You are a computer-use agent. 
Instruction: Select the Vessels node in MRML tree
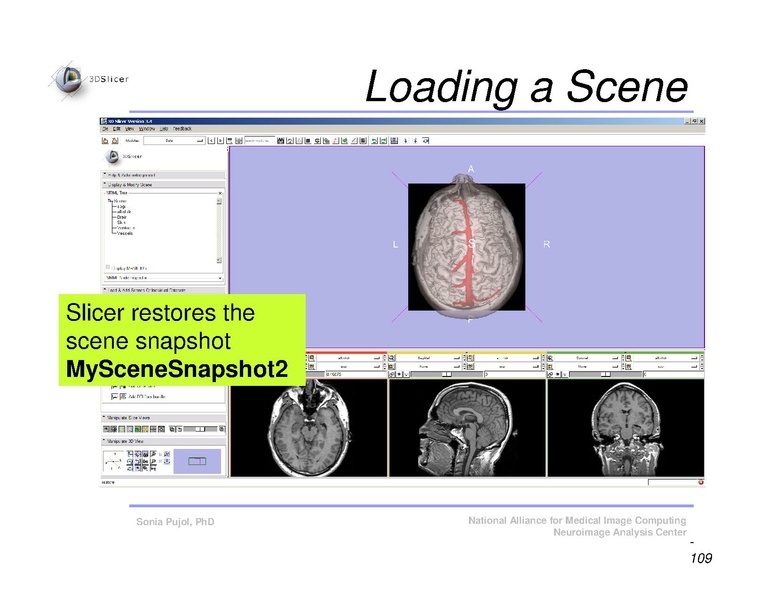125,233
